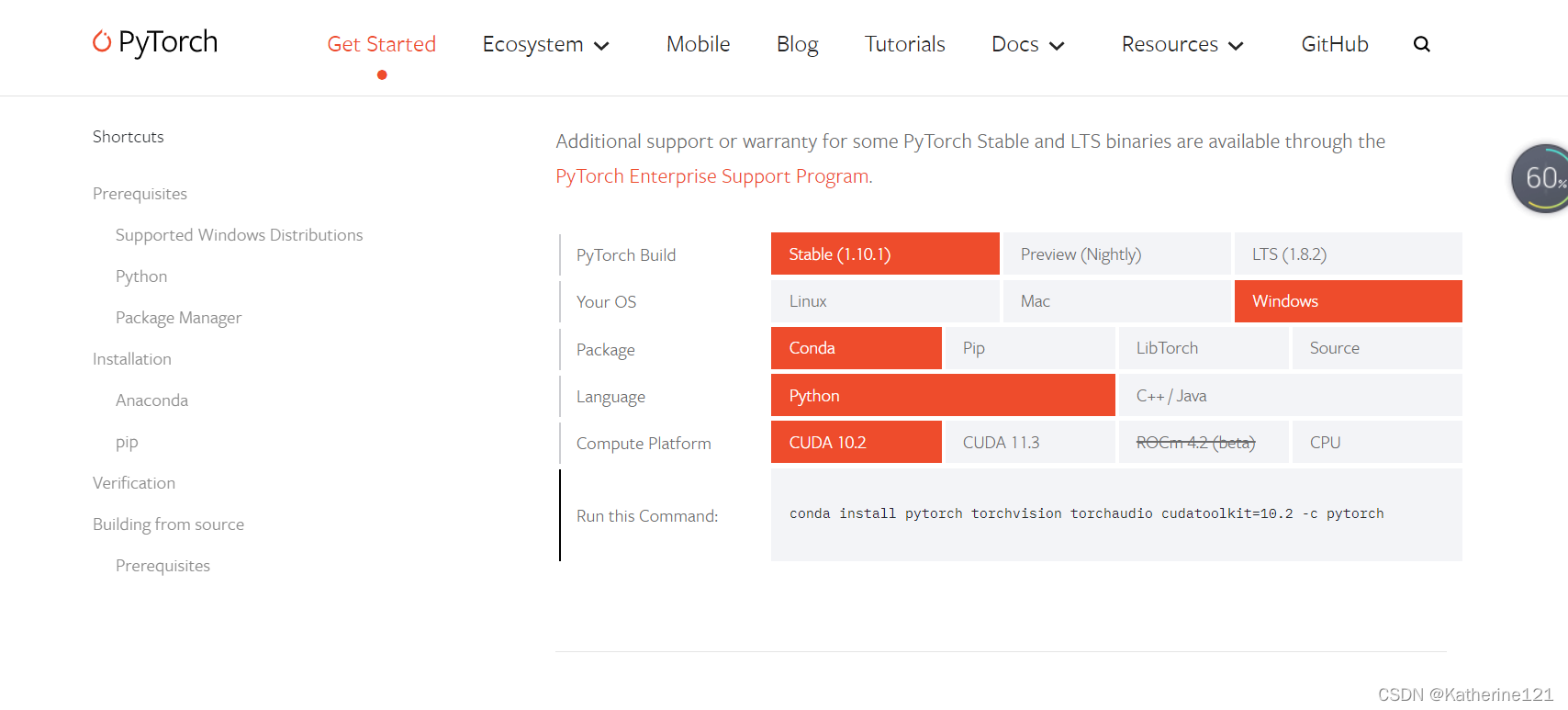Jump to Installation shortcut
This screenshot has height=710, width=1568.
pyautogui.click(x=132, y=359)
